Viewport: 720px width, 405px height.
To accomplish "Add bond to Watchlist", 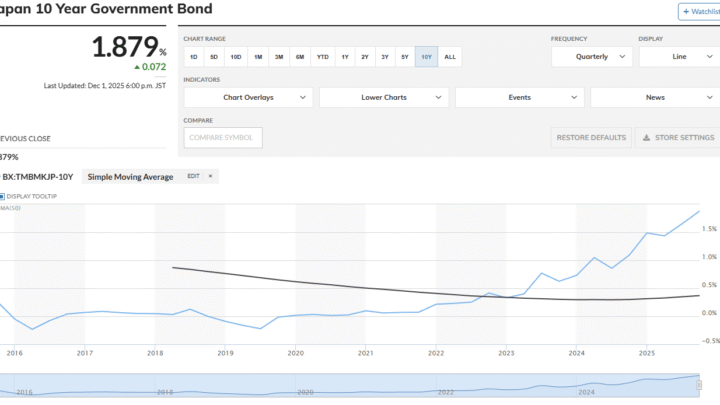I will 698,12.
